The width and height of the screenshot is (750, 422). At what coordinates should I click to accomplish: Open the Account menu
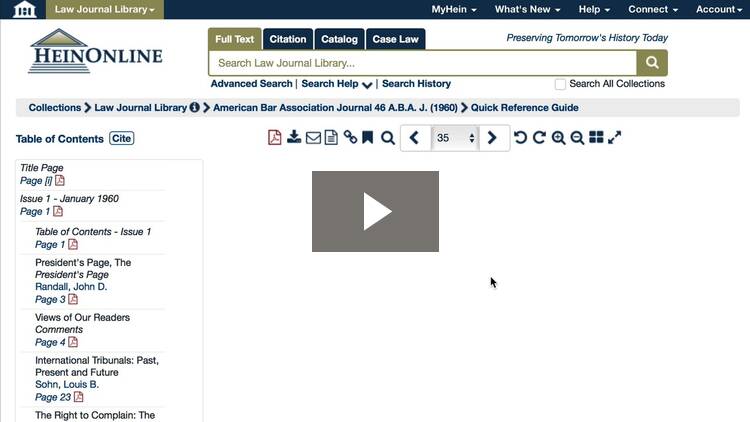(x=718, y=9)
